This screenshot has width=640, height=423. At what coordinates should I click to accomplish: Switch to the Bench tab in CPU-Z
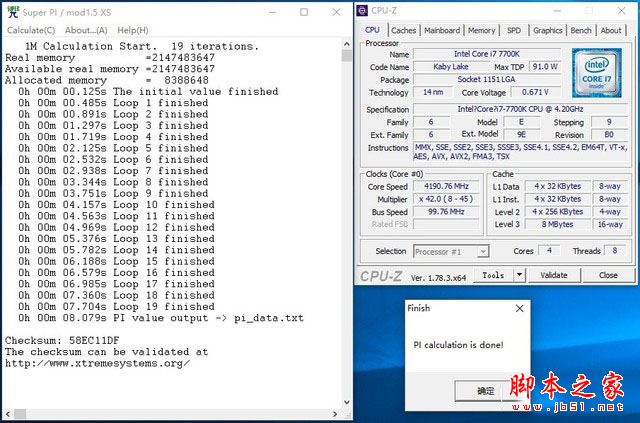[x=581, y=30]
